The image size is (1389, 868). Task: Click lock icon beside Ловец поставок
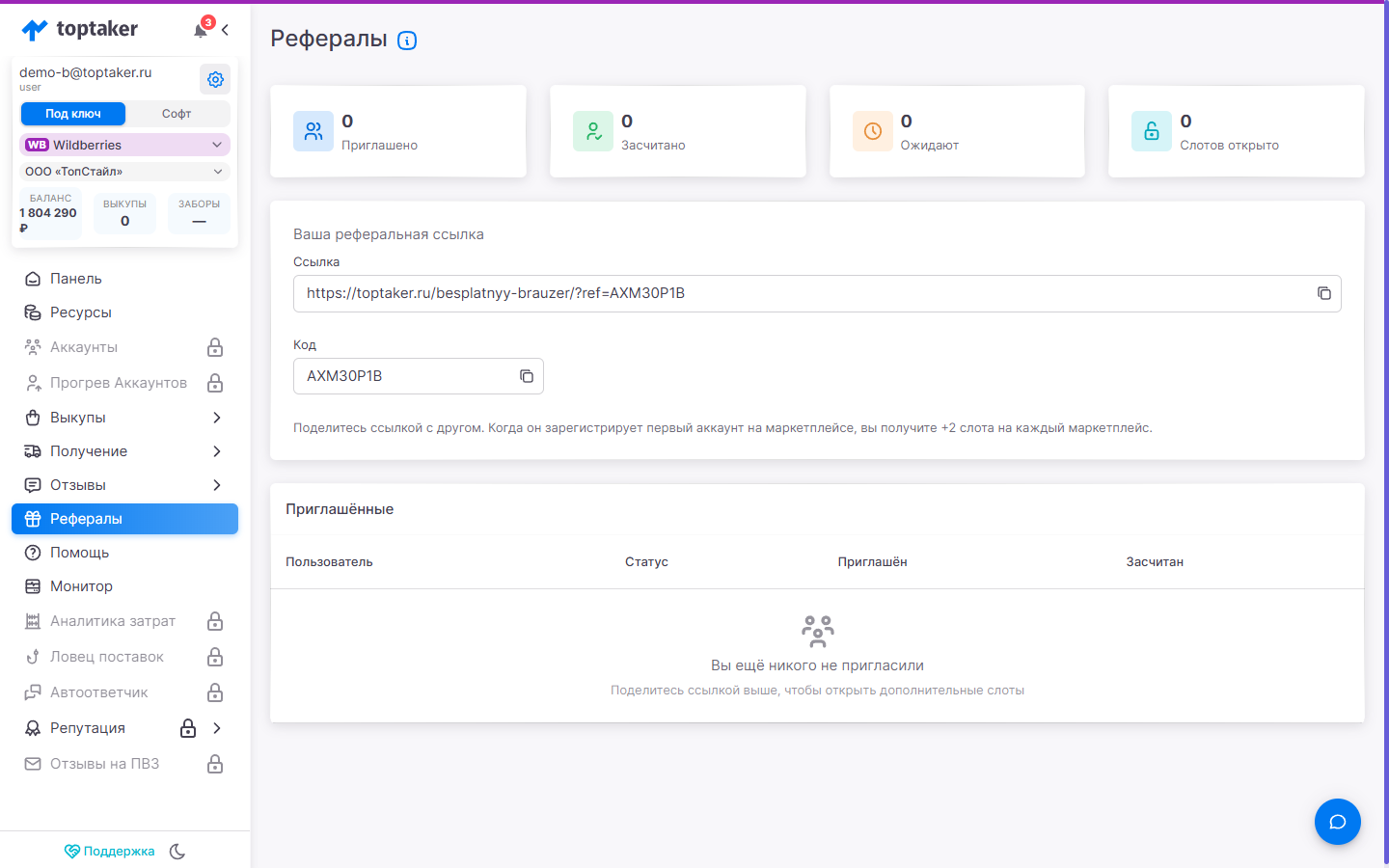pyautogui.click(x=215, y=657)
